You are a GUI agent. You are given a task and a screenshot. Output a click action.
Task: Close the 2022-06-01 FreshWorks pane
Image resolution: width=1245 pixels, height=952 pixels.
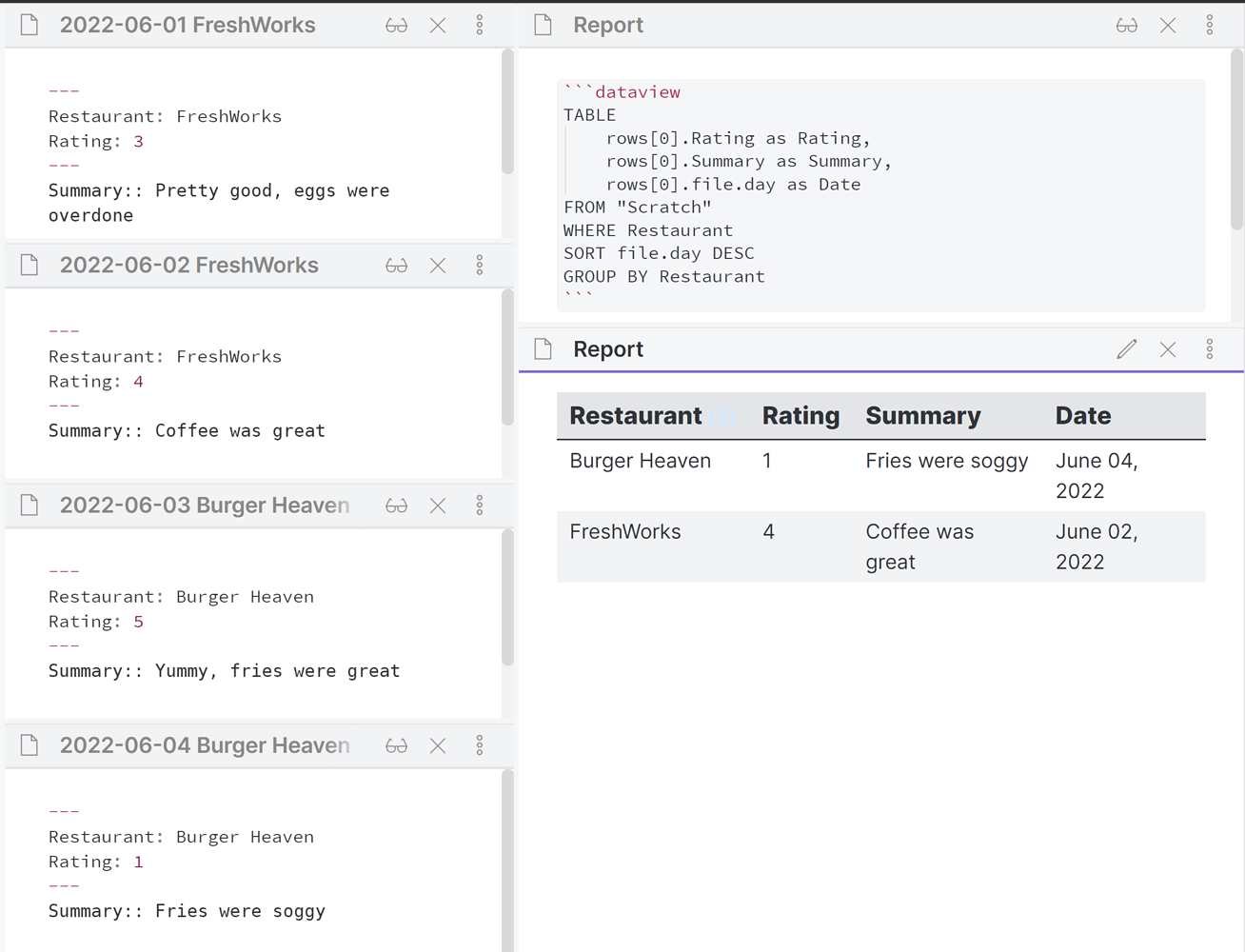438,26
